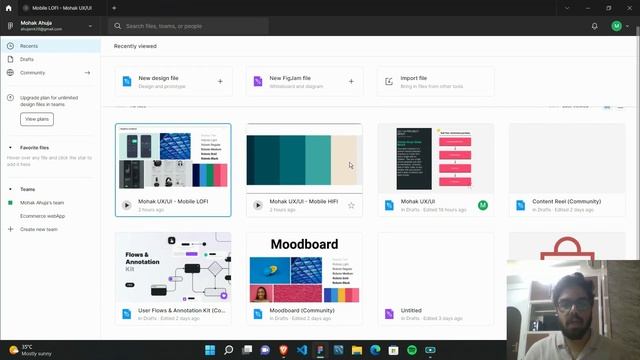The image size is (640, 360).
Task: Collapse the Teams section
Action: click(11, 189)
